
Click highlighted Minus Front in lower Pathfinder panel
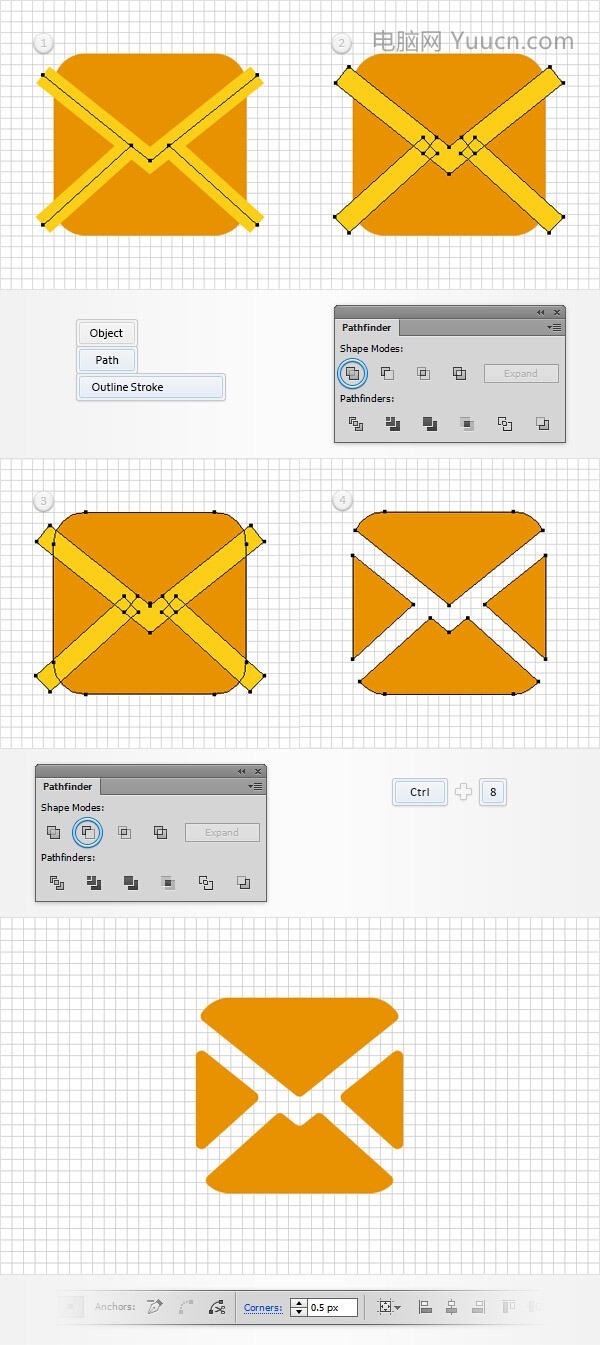[88, 832]
